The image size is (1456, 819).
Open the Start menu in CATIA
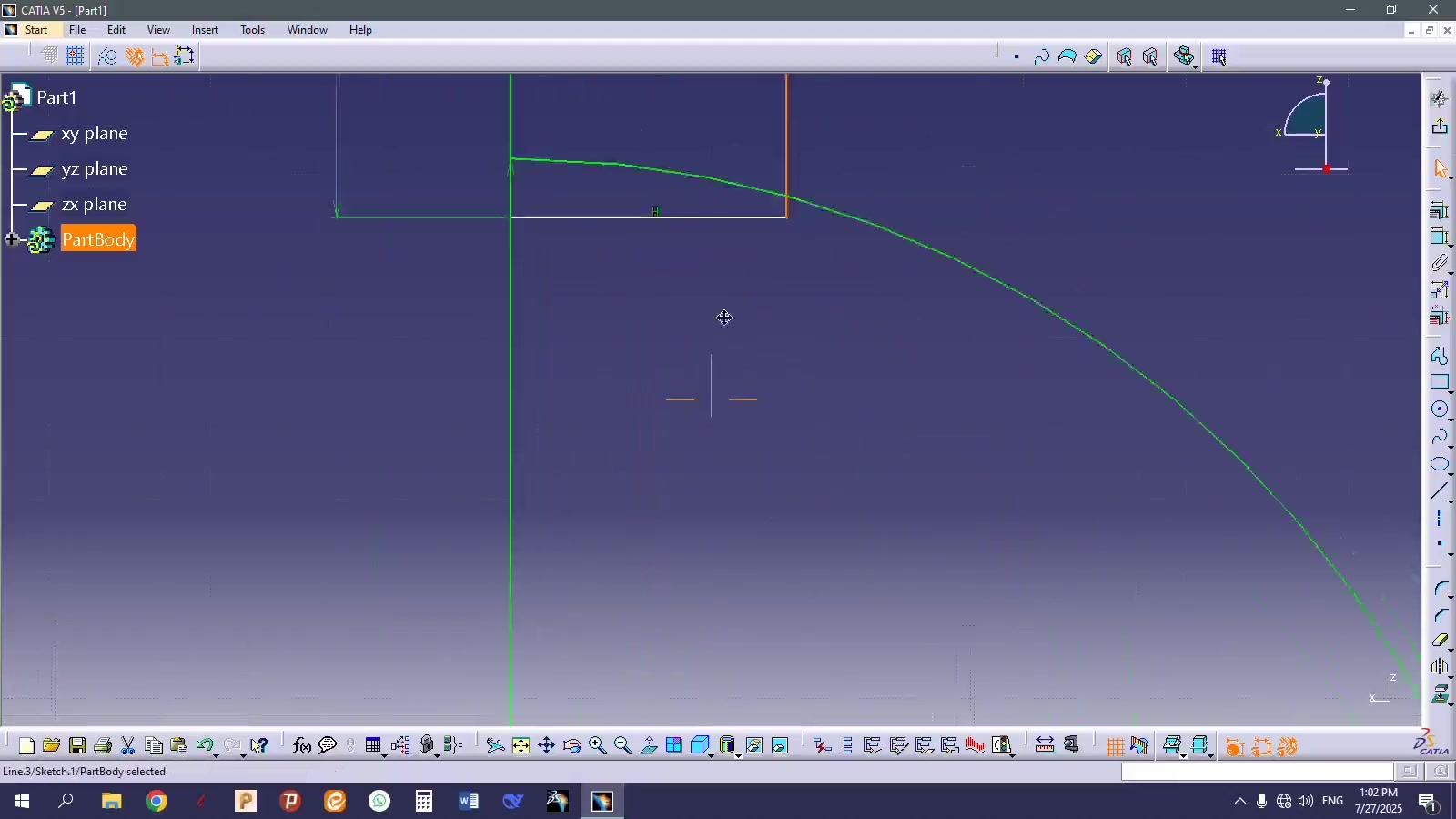(x=36, y=30)
